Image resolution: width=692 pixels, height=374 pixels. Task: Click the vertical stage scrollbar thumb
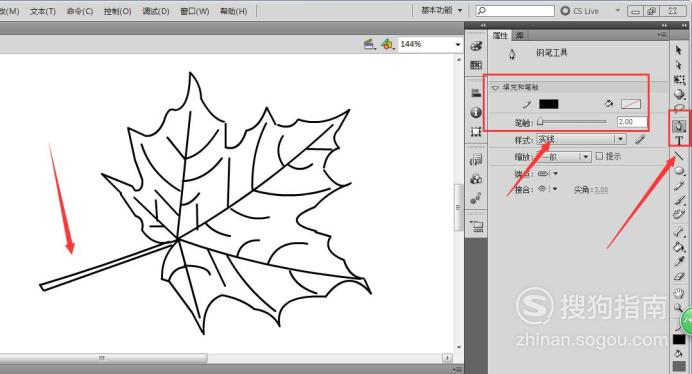[458, 207]
